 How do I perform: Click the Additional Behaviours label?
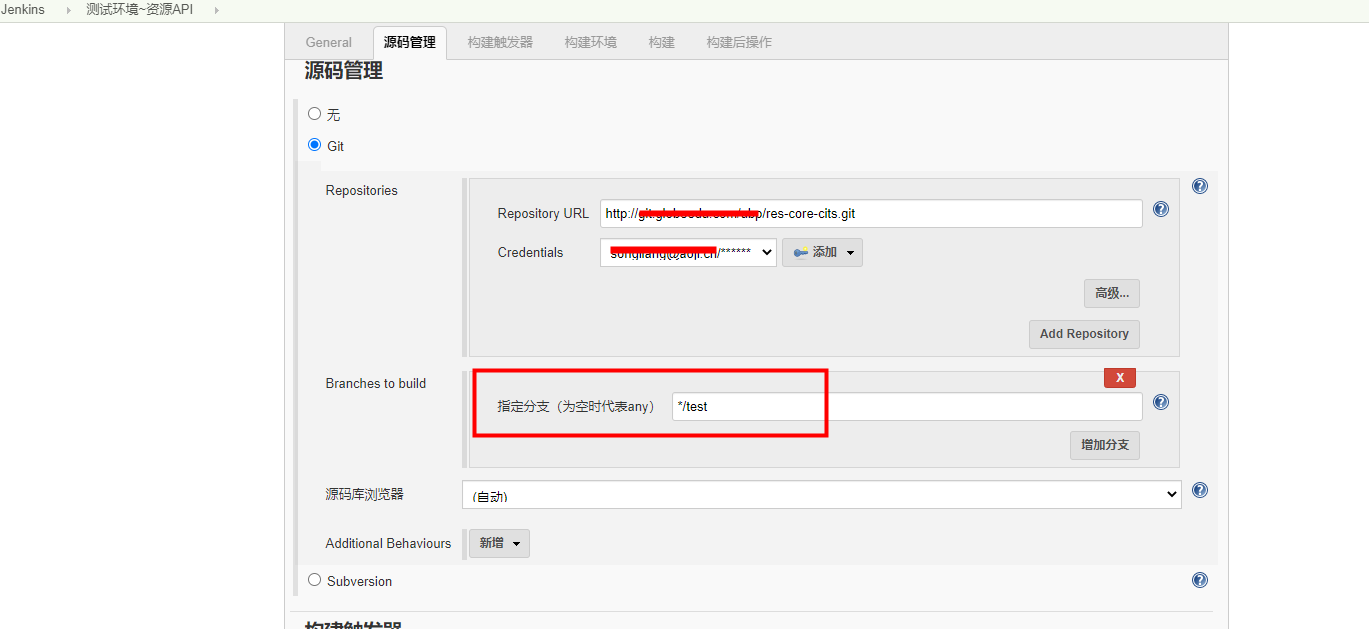(x=388, y=543)
